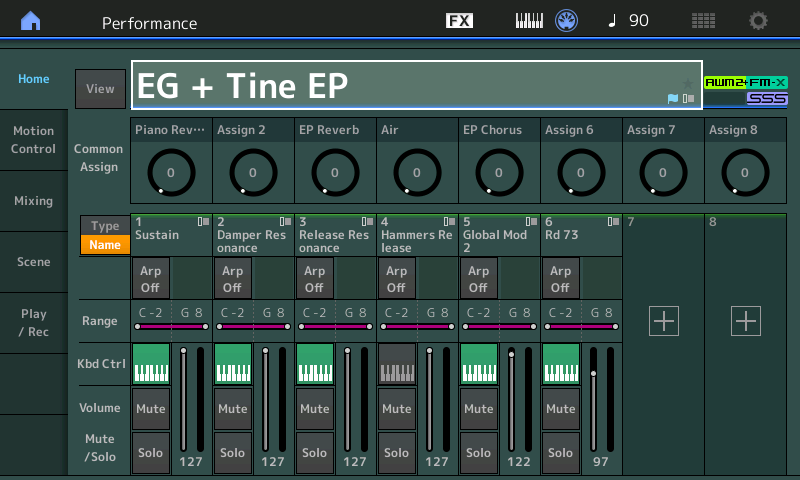Mute the Sustain part
Screen dimensions: 800x480
point(151,409)
